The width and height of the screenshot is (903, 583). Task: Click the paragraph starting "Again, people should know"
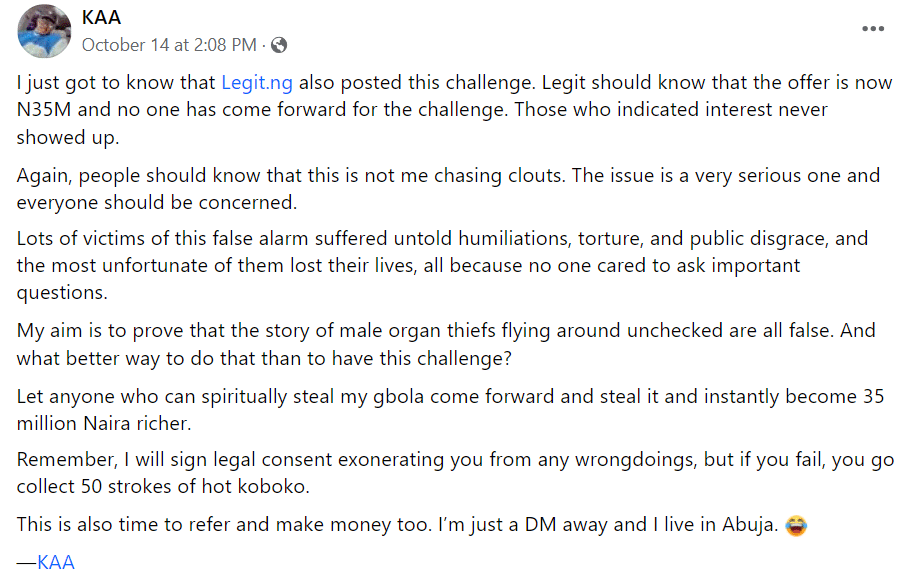(448, 188)
